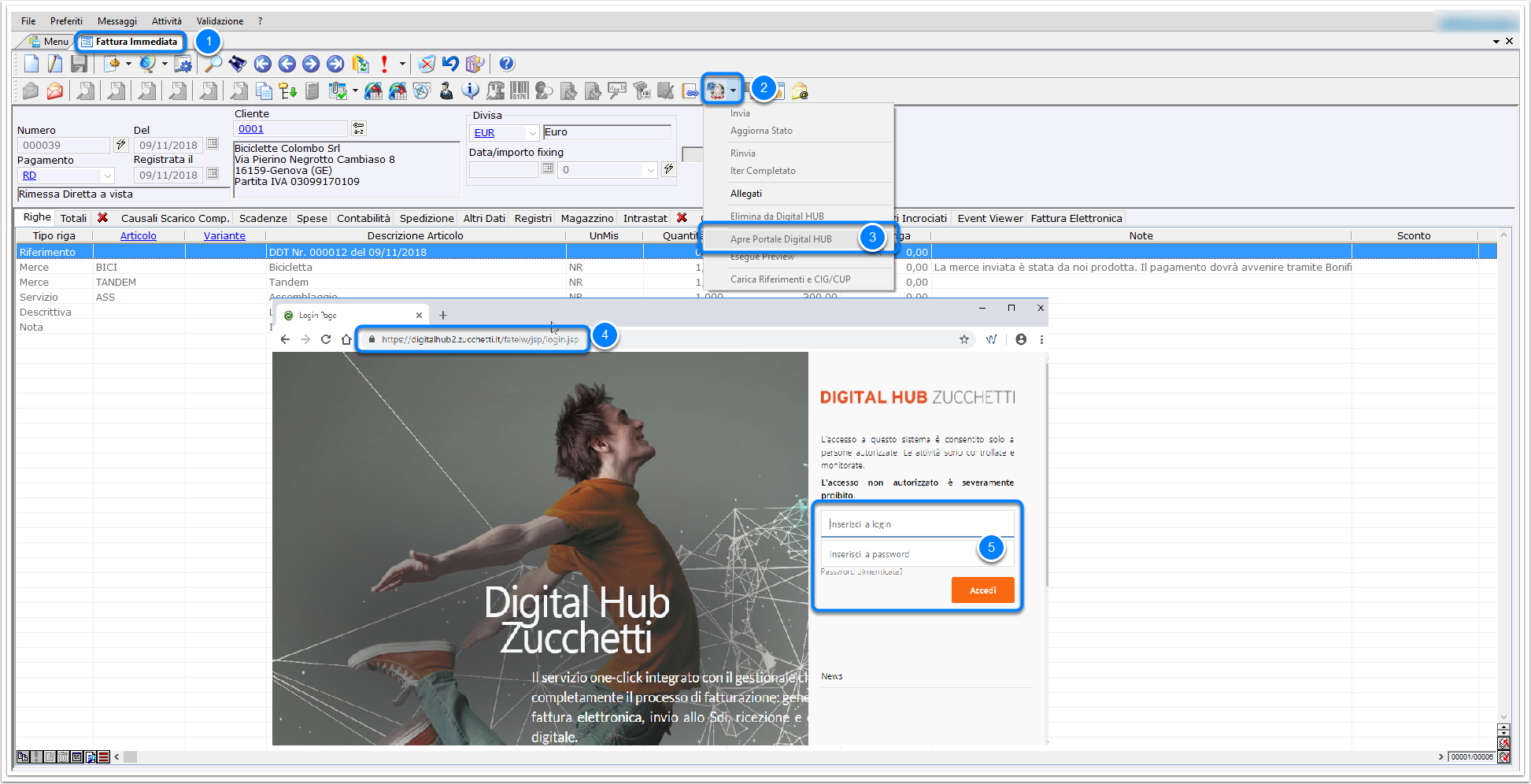Viewport: 1531px width, 784px height.
Task: Click the 'Inserisci la login' field
Action: pos(918,524)
